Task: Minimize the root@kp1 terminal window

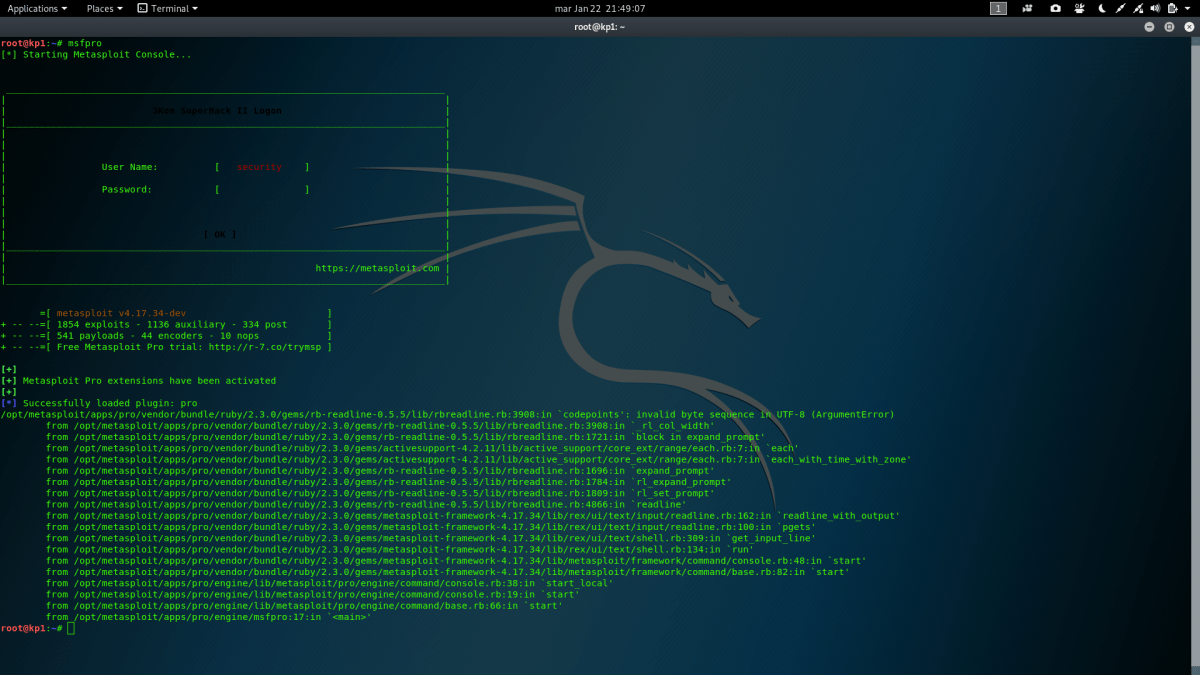Action: 1150,26
